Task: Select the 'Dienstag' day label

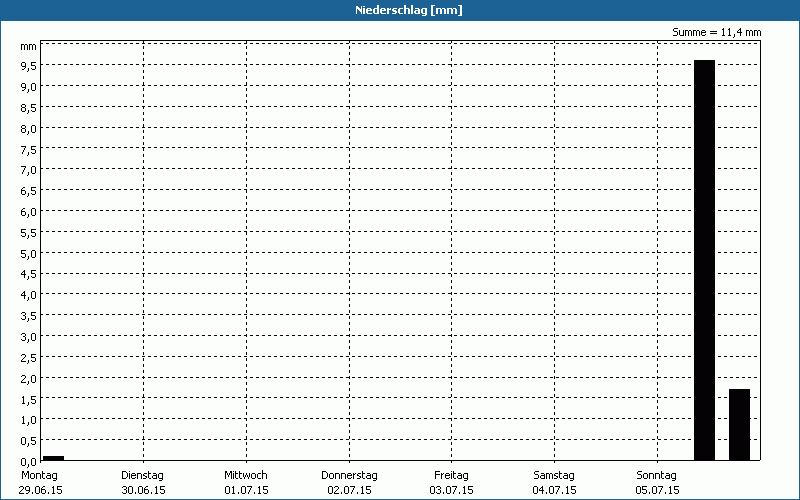Action: click(x=142, y=475)
